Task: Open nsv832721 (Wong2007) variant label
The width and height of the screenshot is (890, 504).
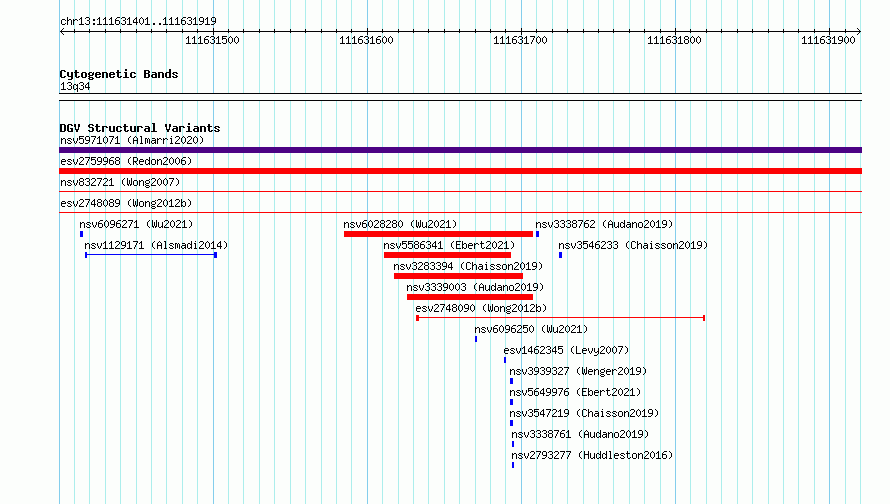Action: (120, 182)
